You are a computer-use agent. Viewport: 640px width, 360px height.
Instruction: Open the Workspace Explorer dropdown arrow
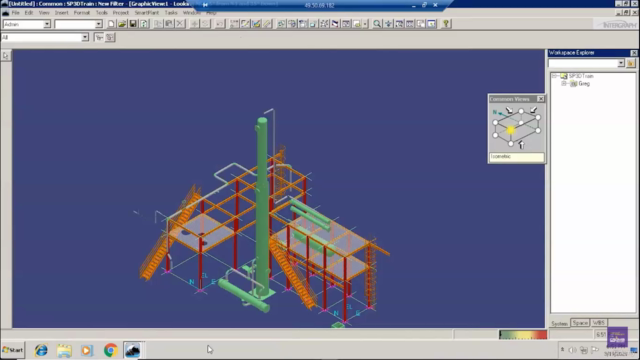tap(621, 63)
